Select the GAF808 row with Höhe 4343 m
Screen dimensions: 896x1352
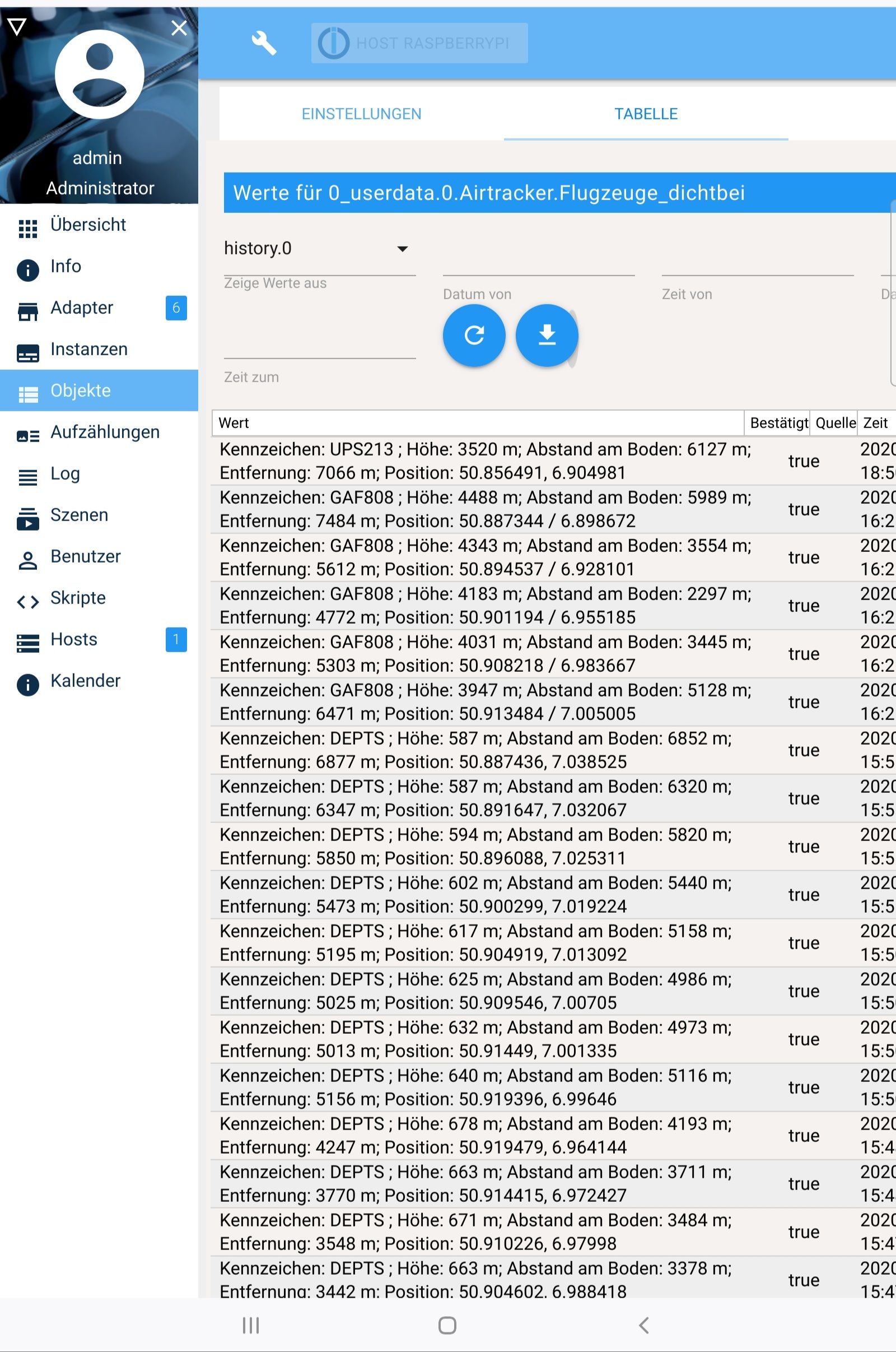click(553, 557)
